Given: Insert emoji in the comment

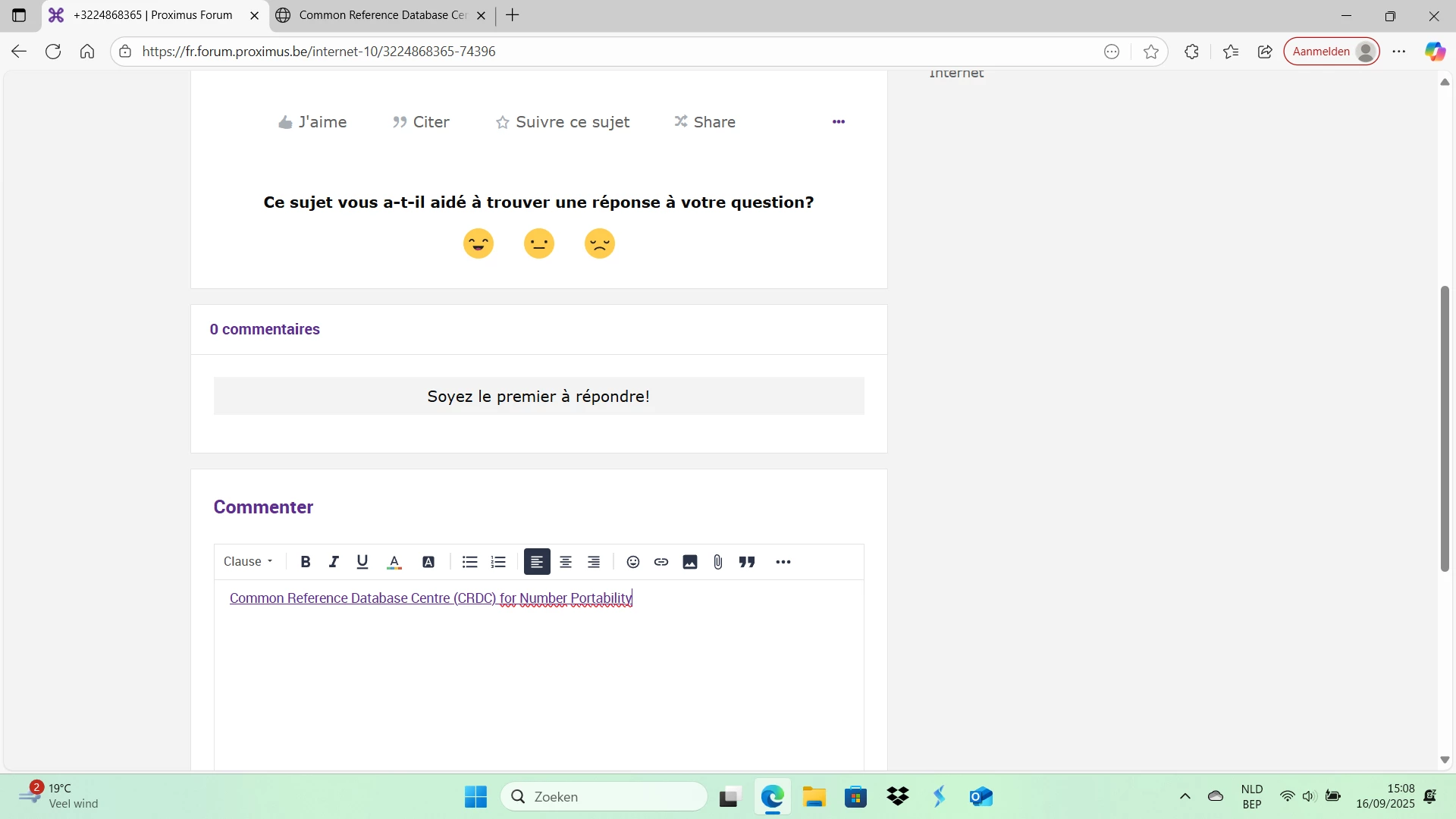Looking at the screenshot, I should pos(633,562).
